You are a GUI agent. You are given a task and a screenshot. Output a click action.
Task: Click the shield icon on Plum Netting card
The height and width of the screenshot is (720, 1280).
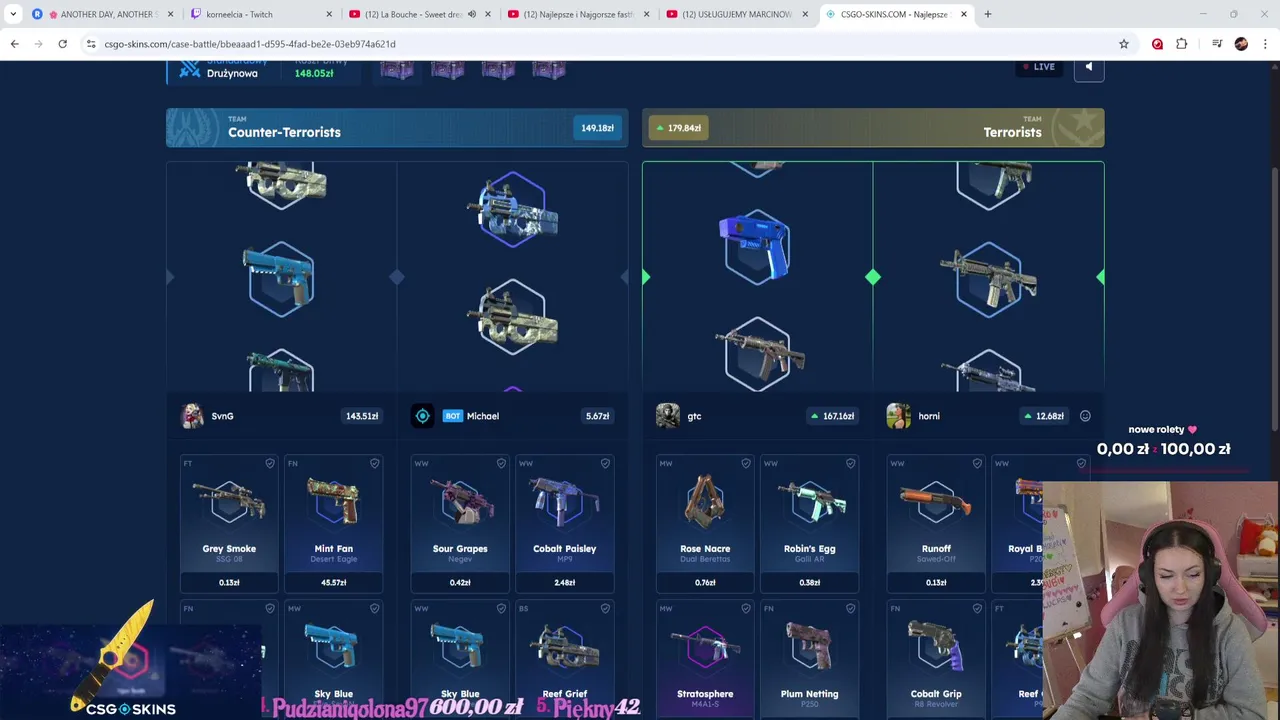click(x=851, y=608)
